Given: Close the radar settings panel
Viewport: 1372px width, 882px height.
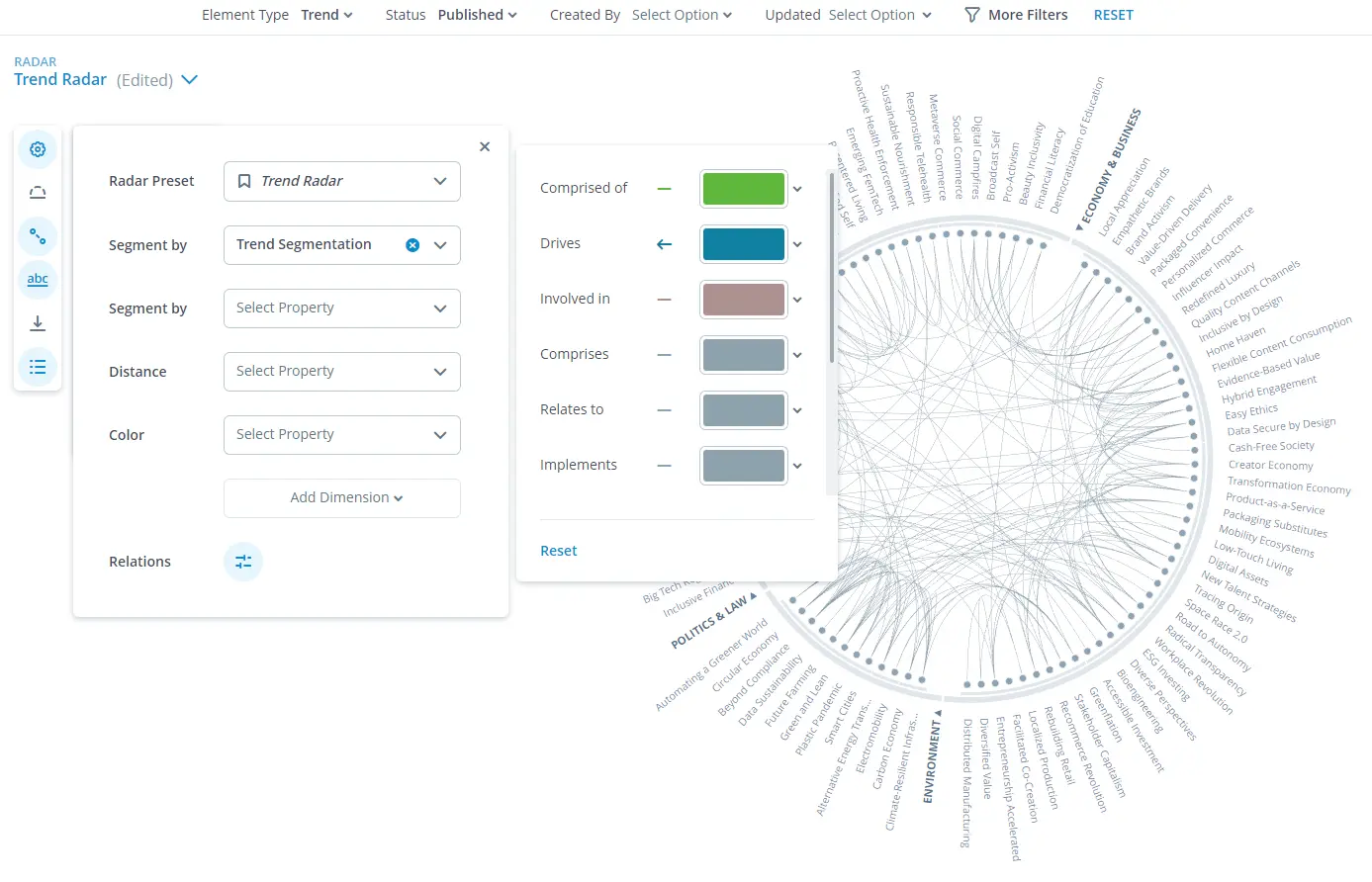Looking at the screenshot, I should point(485,146).
